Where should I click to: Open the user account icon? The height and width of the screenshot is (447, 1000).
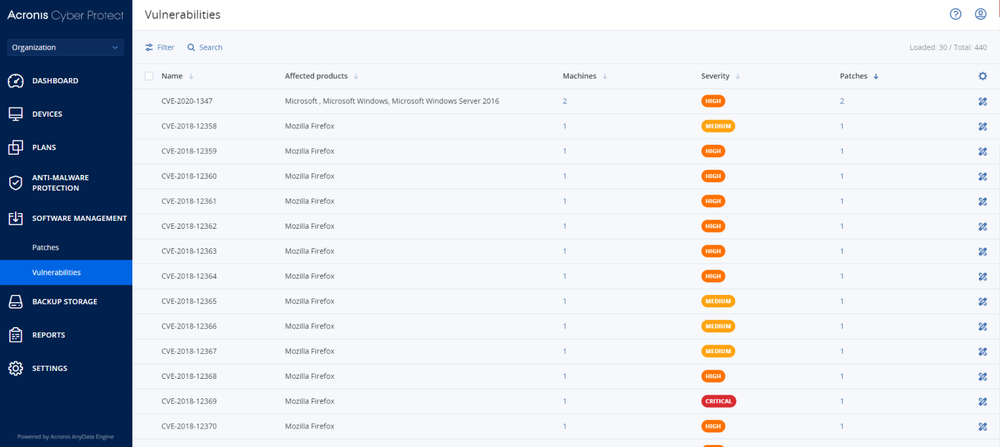point(981,14)
